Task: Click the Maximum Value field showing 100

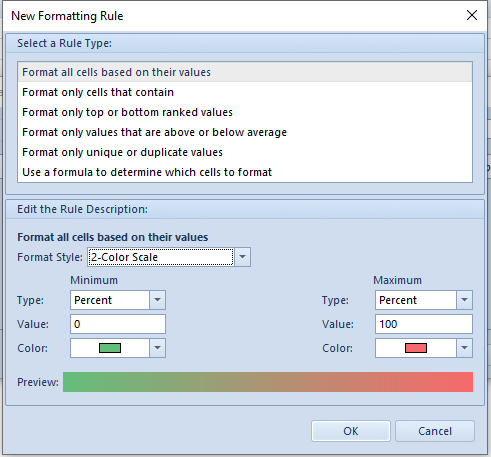Action: (424, 324)
